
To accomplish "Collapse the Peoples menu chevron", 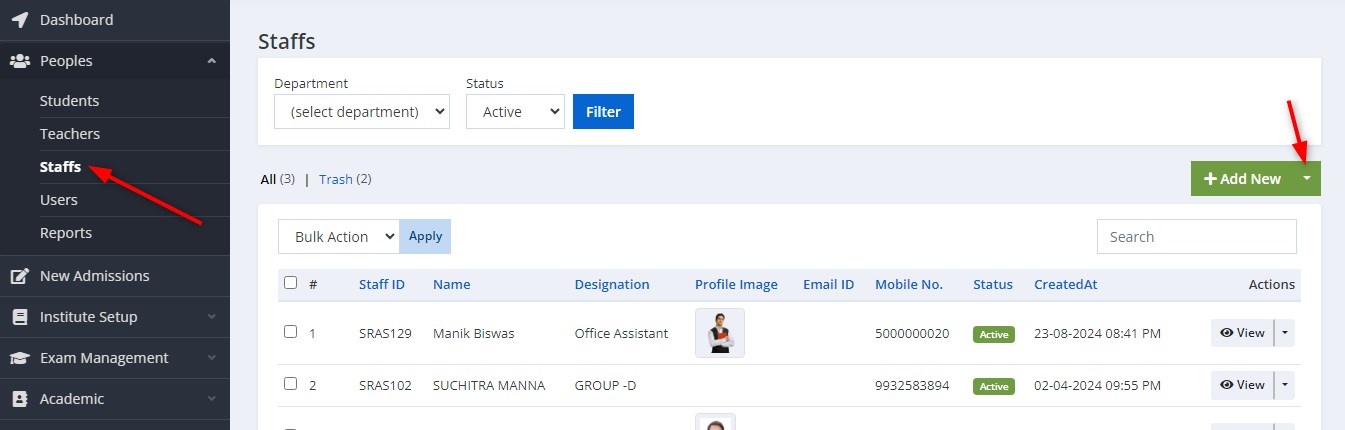I will pyautogui.click(x=211, y=61).
